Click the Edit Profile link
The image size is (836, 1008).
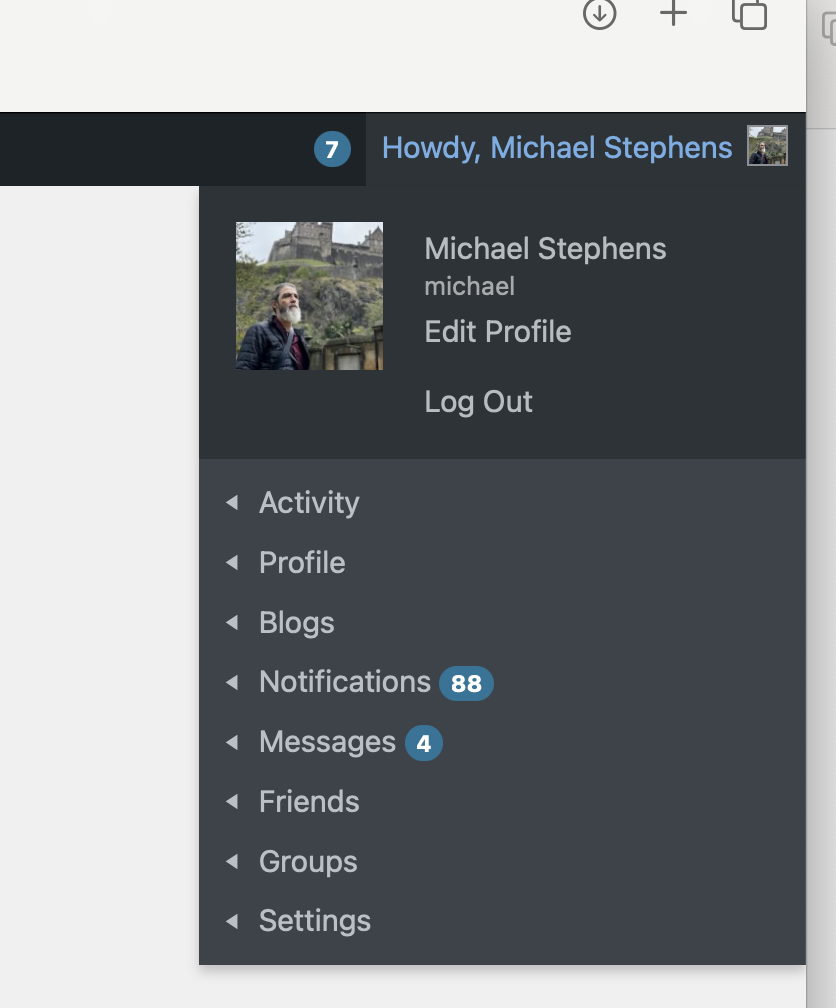pyautogui.click(x=498, y=332)
